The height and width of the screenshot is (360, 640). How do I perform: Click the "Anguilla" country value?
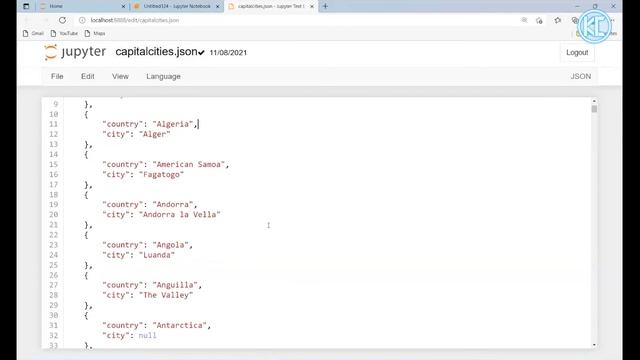click(x=175, y=285)
